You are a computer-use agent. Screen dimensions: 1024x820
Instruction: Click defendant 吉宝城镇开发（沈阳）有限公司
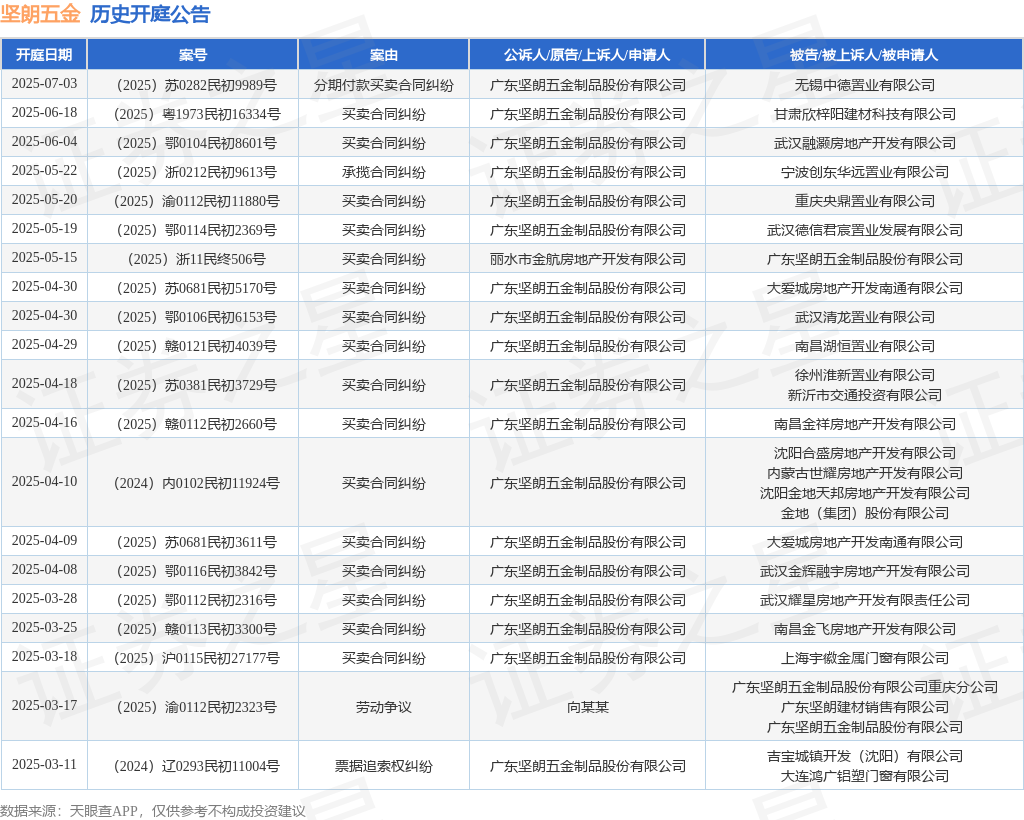point(865,756)
